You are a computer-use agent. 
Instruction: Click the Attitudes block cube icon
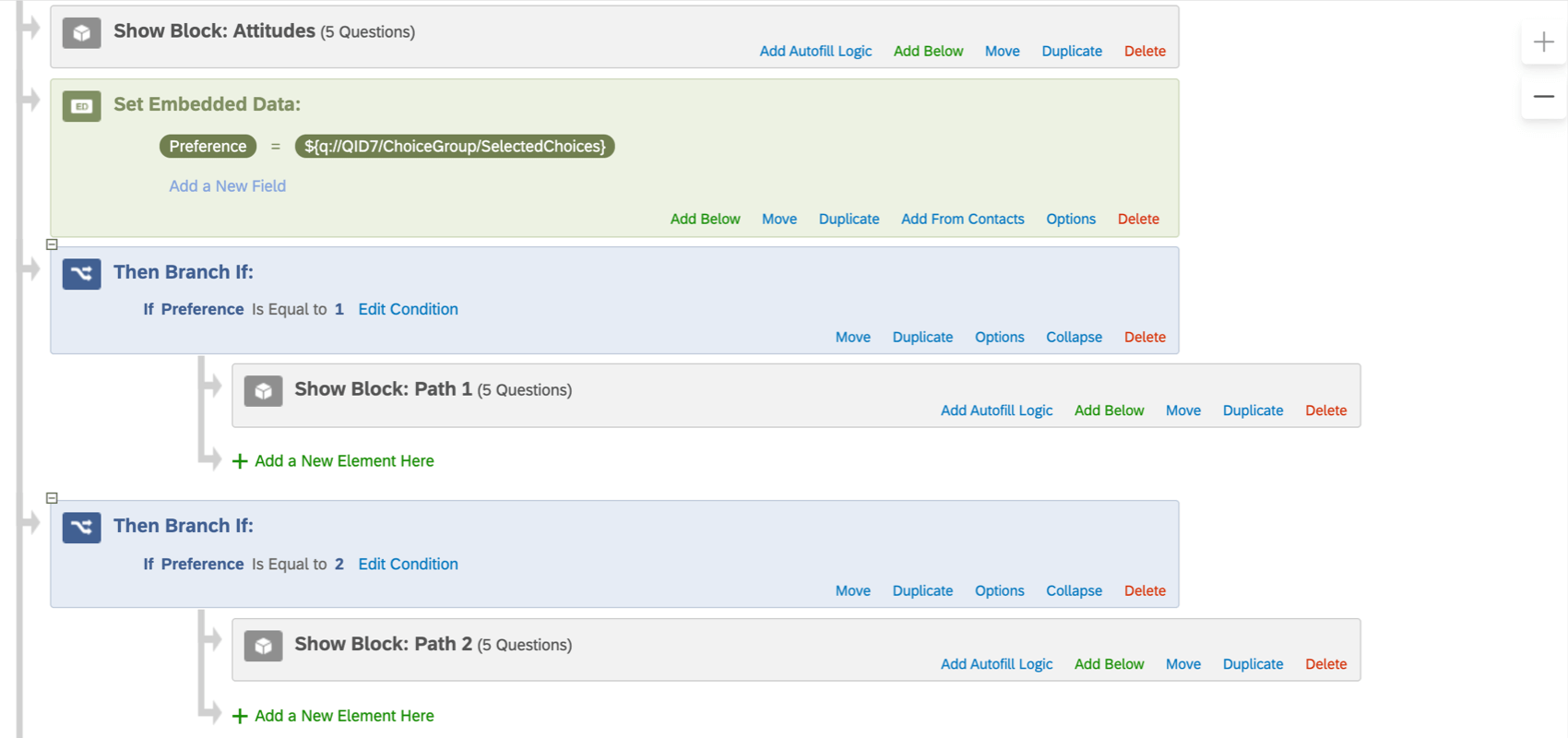click(81, 33)
